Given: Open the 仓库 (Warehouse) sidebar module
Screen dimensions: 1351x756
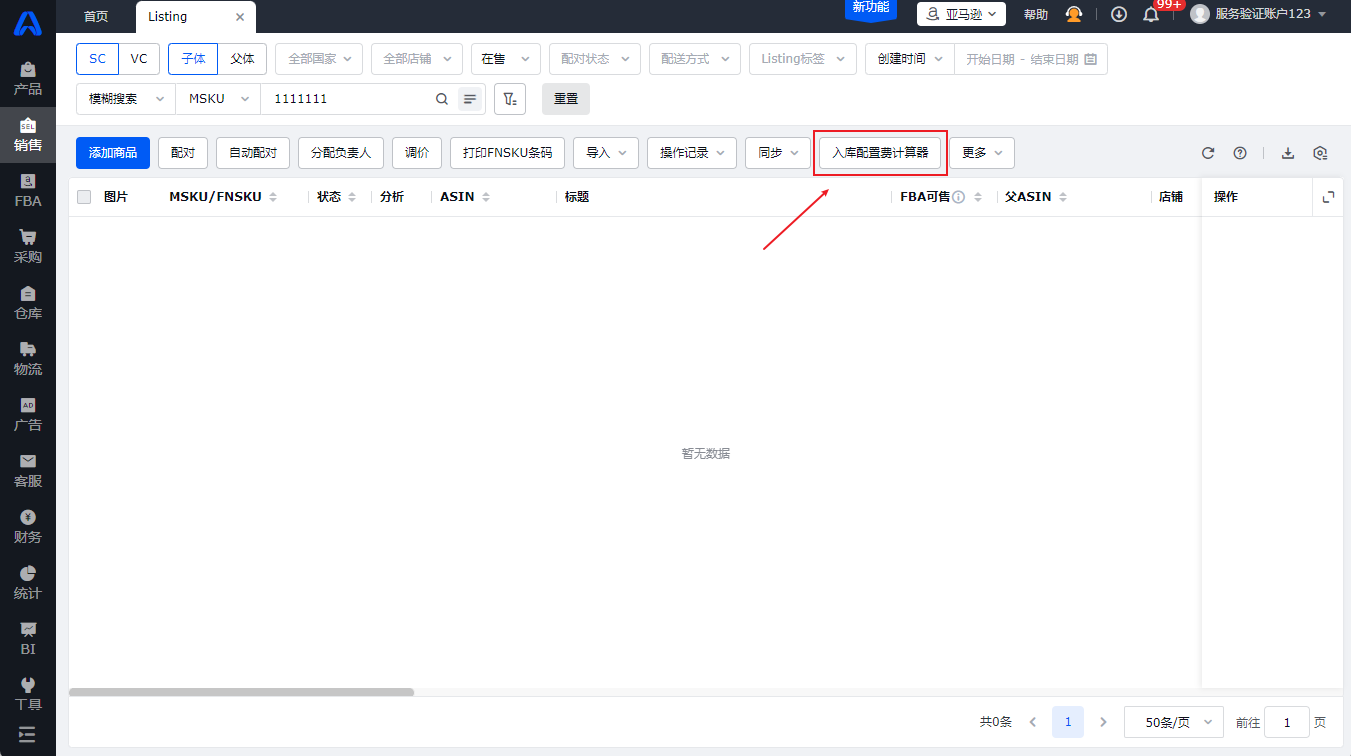Looking at the screenshot, I should (x=28, y=303).
